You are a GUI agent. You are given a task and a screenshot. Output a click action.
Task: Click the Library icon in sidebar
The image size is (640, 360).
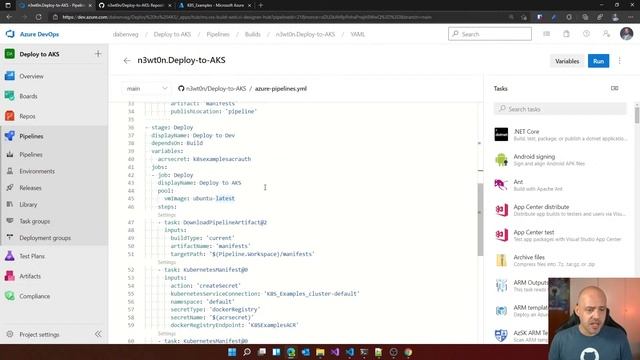click(10, 204)
